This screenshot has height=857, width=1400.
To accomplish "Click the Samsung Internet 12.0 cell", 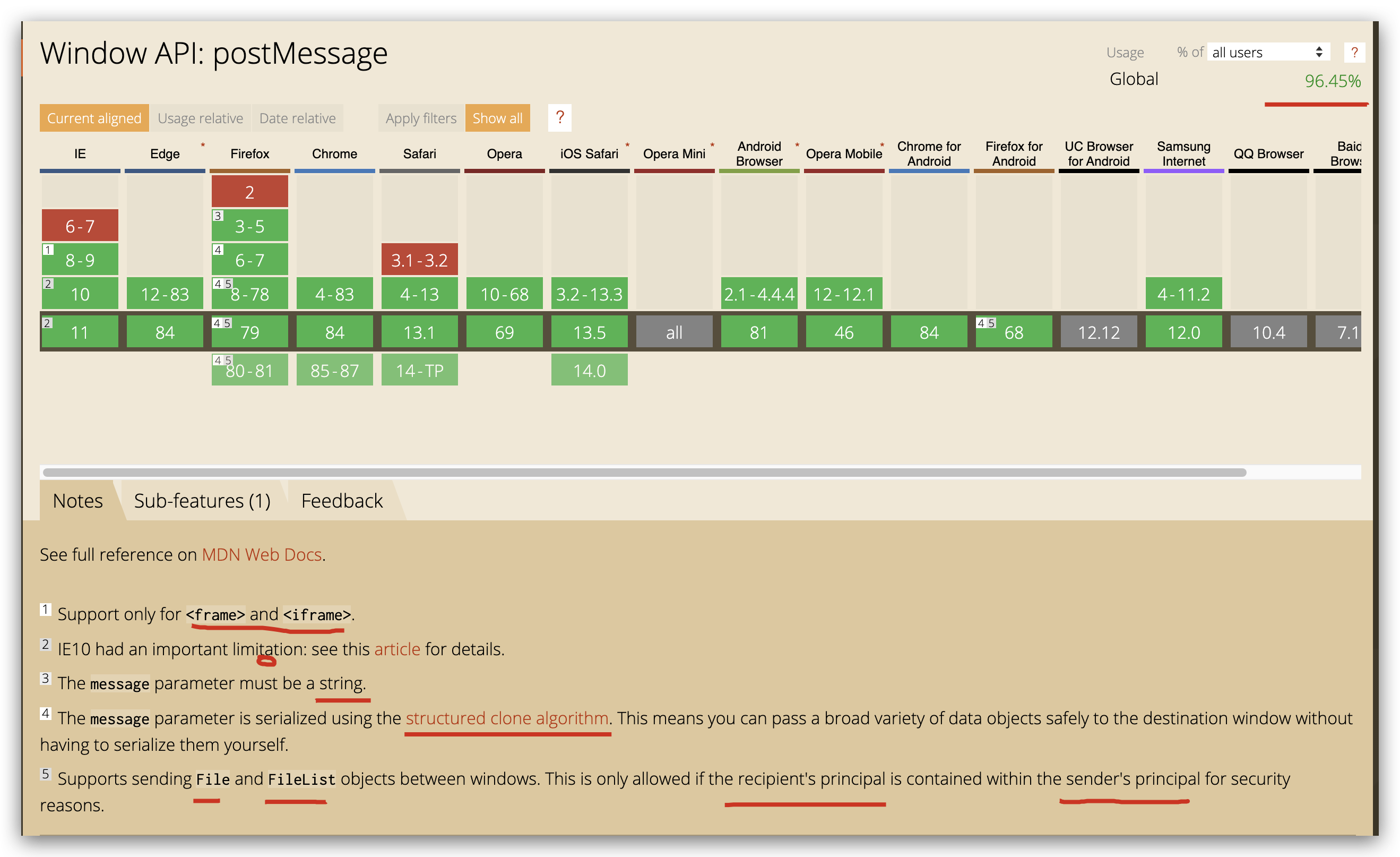I will [x=1184, y=331].
